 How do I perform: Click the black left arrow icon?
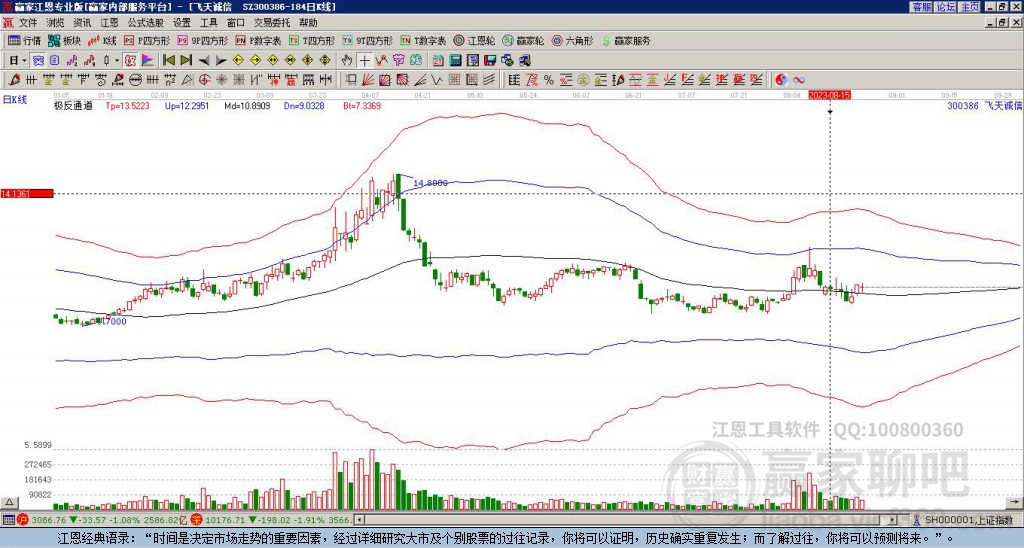pyautogui.click(x=203, y=61)
